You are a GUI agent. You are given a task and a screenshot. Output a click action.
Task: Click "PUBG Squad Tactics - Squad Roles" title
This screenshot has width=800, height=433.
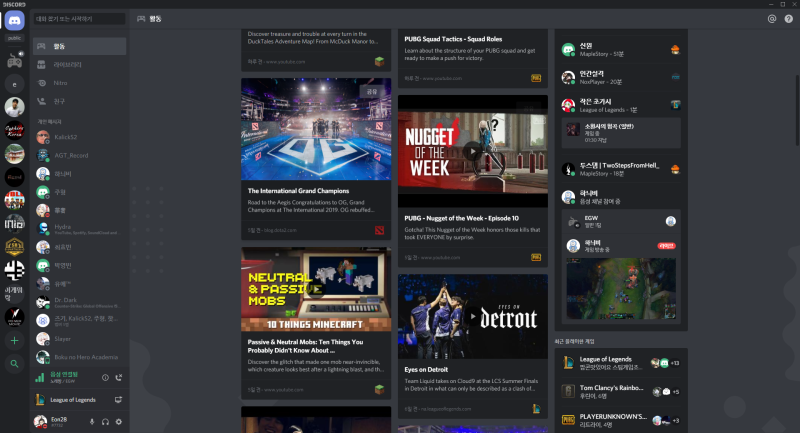point(453,39)
